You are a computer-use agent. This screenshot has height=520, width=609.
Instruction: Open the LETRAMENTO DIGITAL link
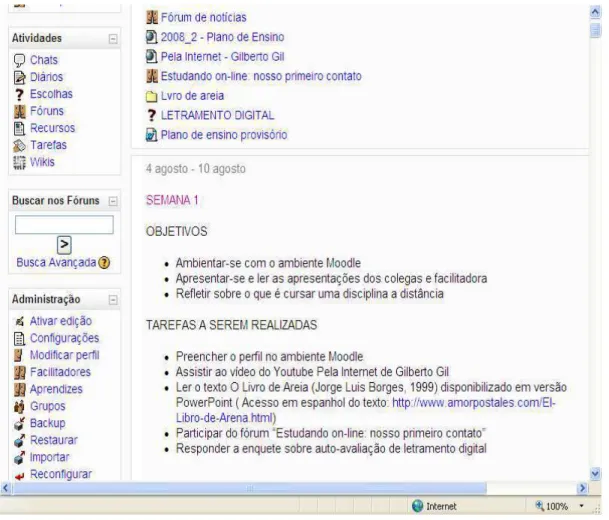(218, 115)
